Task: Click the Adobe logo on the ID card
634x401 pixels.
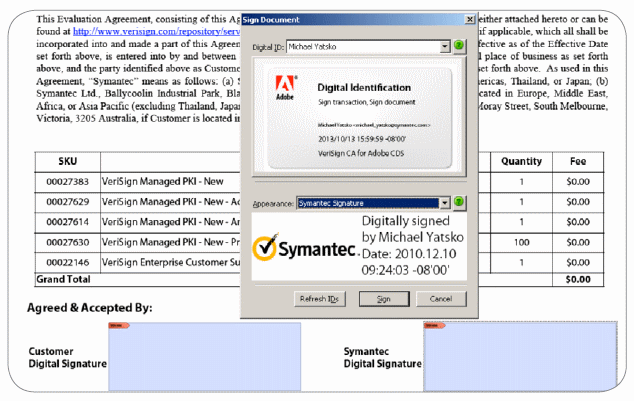Action: click(285, 87)
